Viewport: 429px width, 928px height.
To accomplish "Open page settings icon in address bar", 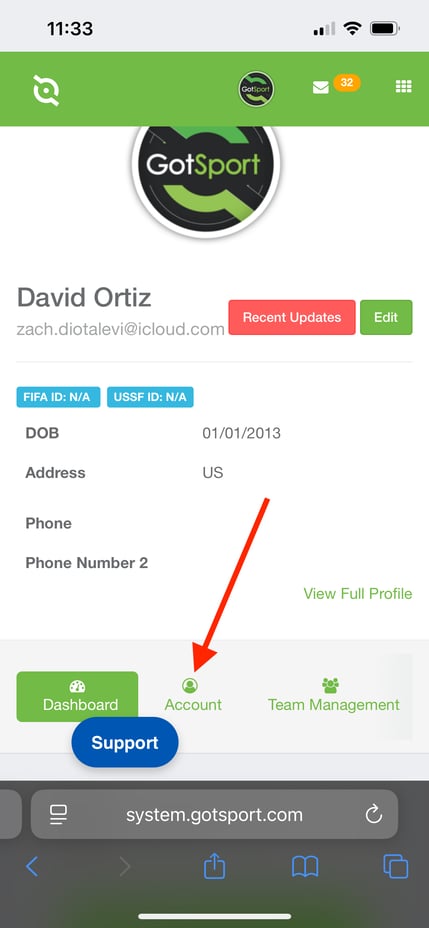I will (58, 815).
